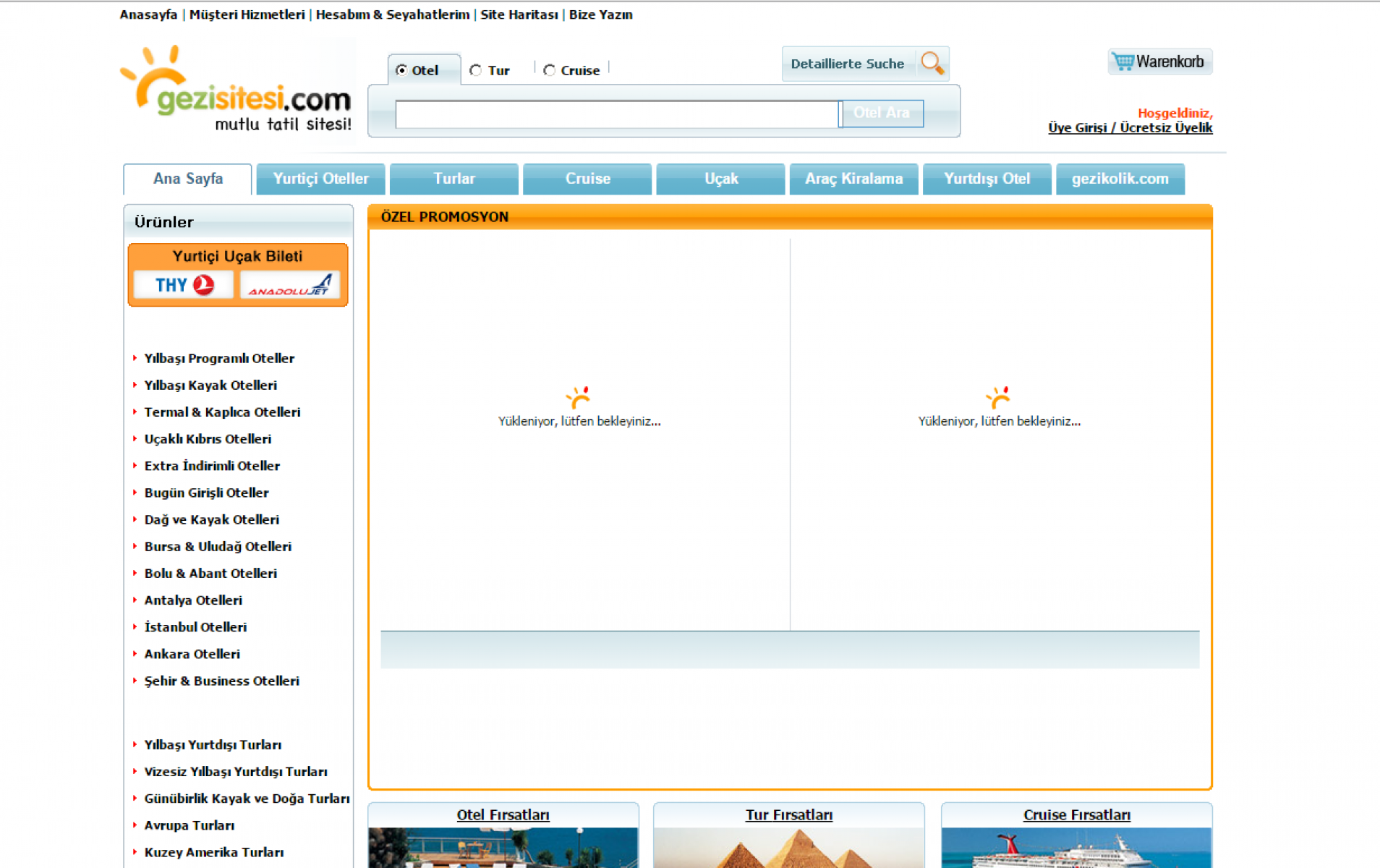Image resolution: width=1380 pixels, height=868 pixels.
Task: Open the Otel Fırsatları resort image
Action: pyautogui.click(x=503, y=847)
